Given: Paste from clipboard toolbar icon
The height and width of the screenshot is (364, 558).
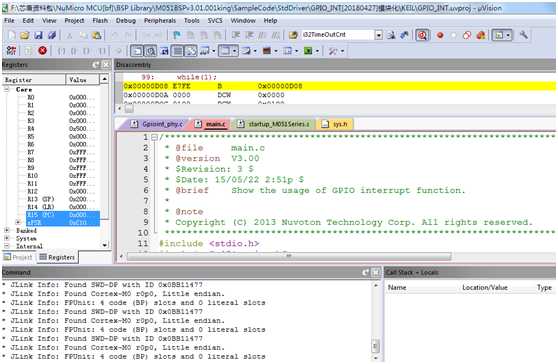Looking at the screenshot, I should point(96,35).
